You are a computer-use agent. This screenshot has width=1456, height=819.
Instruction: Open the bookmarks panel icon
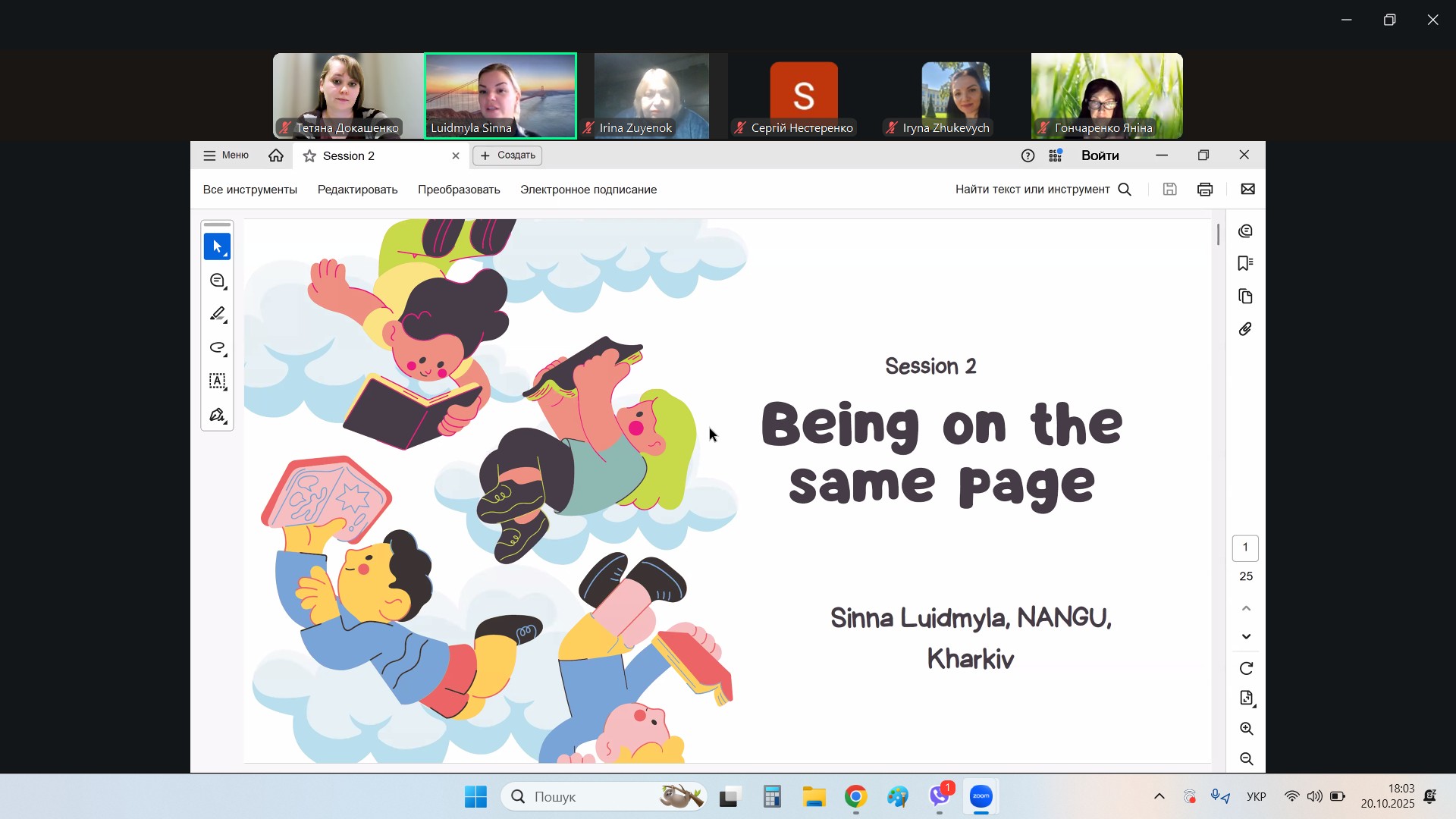click(1245, 263)
